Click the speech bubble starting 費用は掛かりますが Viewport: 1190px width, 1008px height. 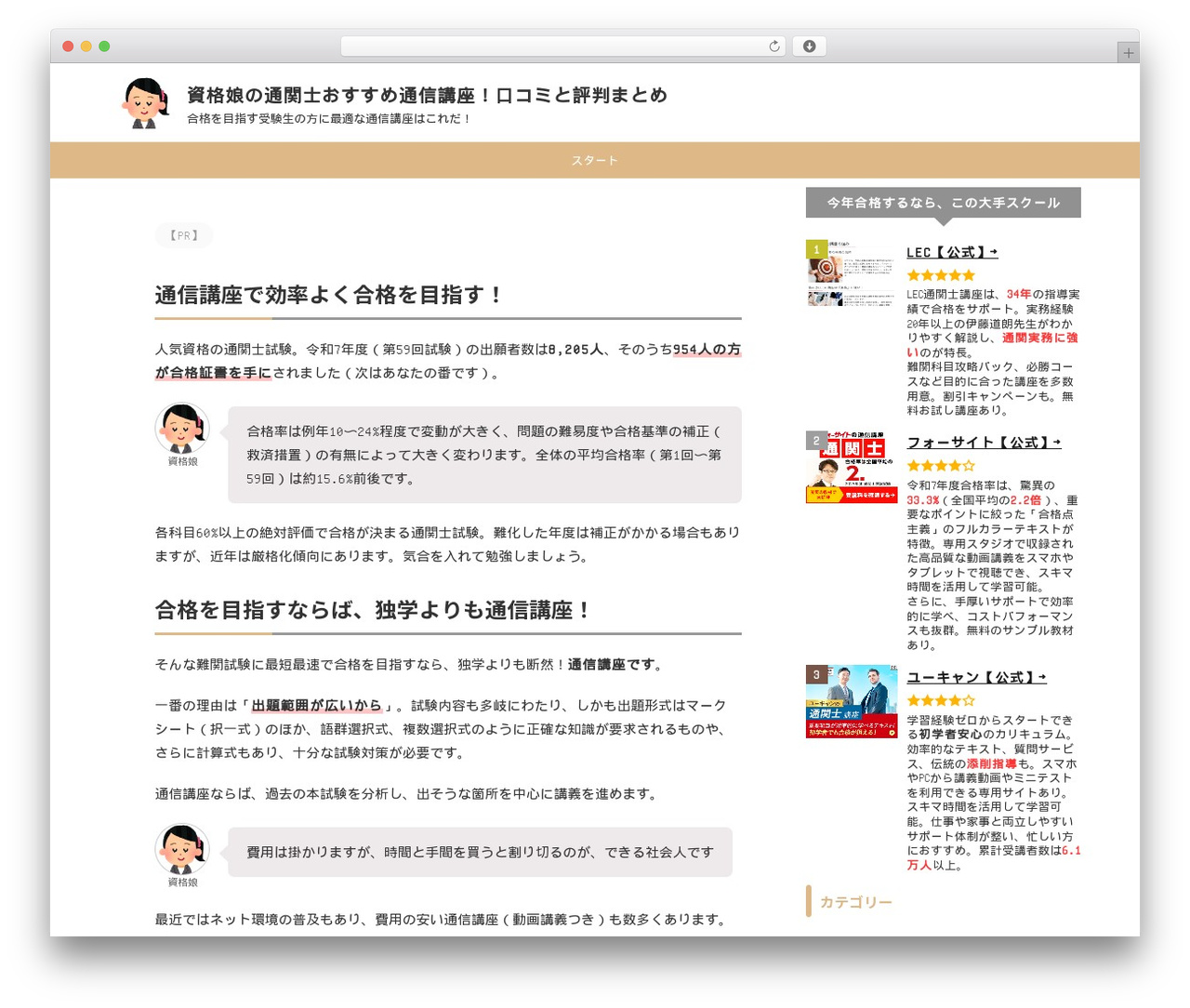coord(480,852)
